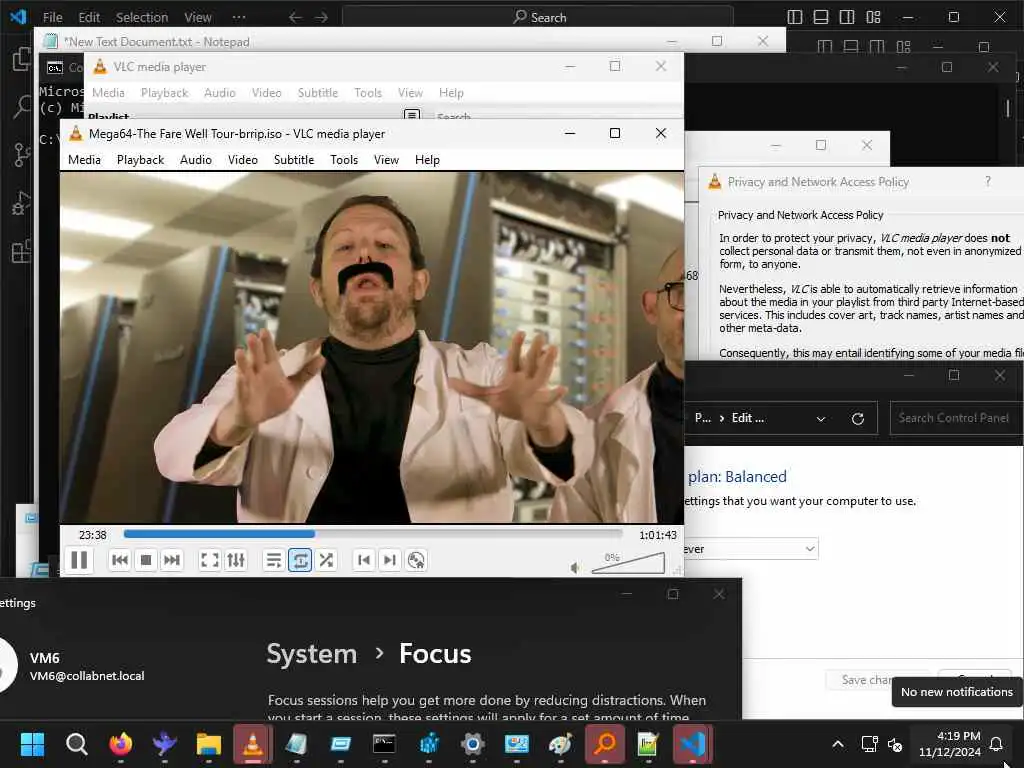The width and height of the screenshot is (1024, 768).
Task: Show VLC extended settings (equalizer sliders)
Action: (x=236, y=560)
